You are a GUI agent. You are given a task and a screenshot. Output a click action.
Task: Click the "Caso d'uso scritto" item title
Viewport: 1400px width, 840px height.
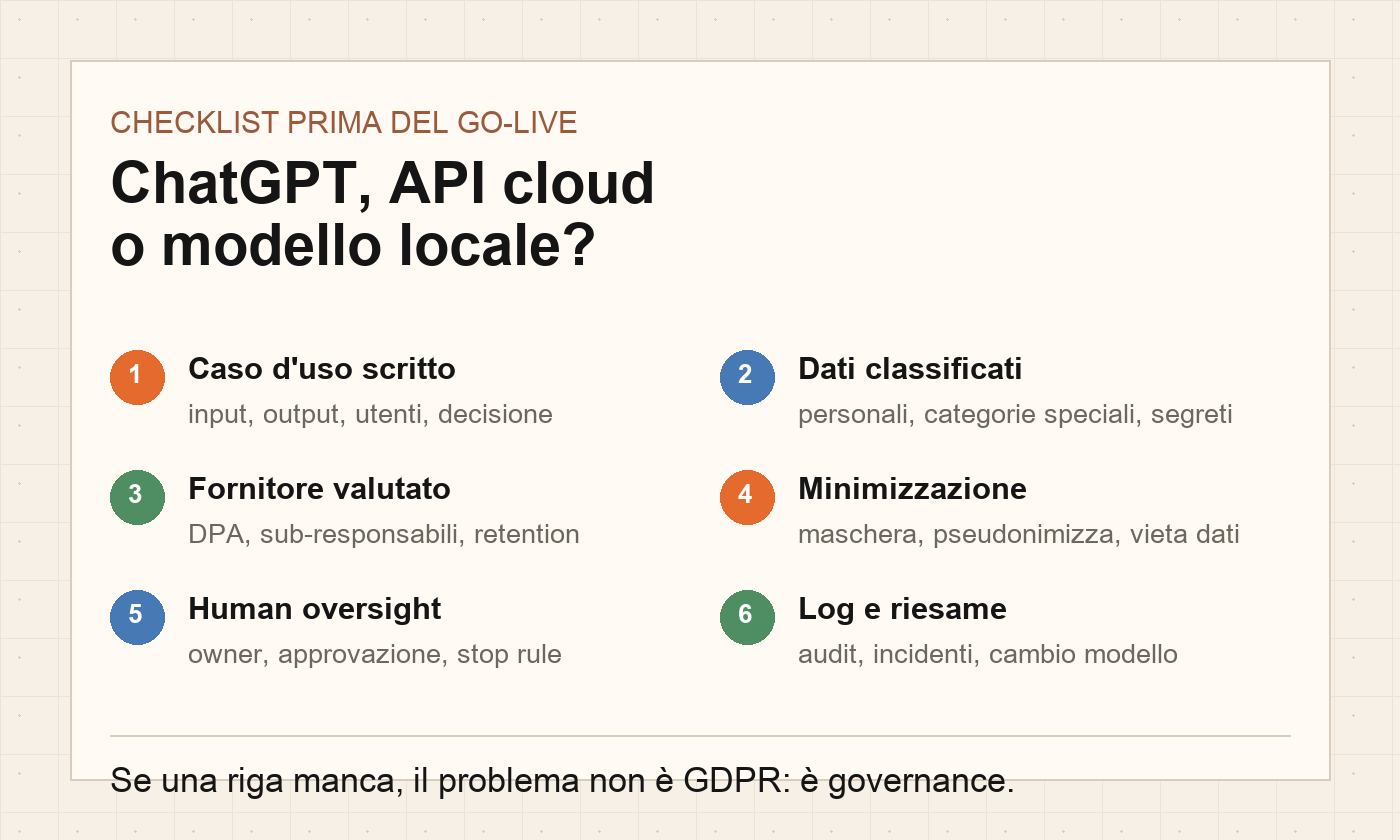point(322,369)
